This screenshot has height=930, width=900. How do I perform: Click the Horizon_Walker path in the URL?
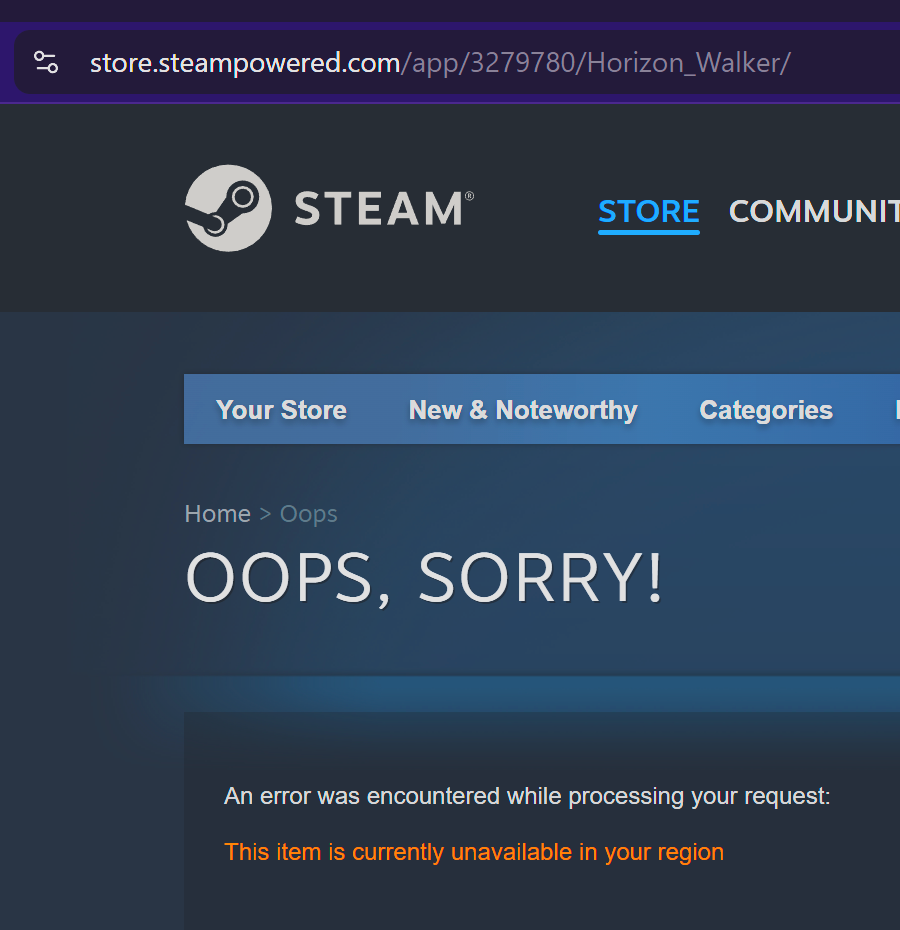point(688,63)
